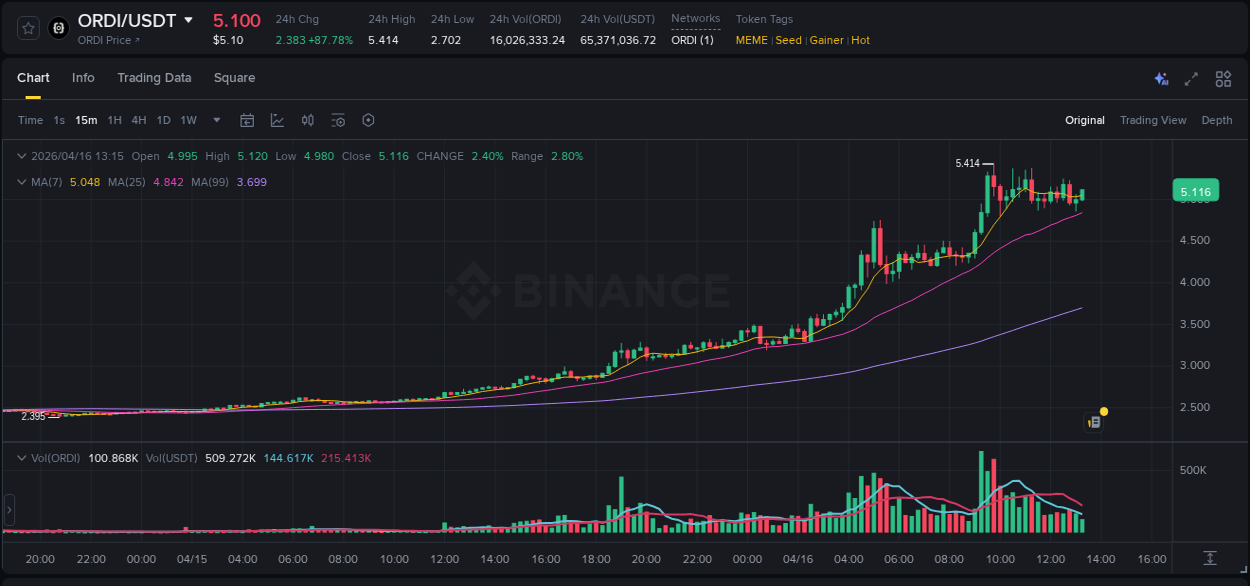Switch chart to Depth view

(x=1216, y=119)
